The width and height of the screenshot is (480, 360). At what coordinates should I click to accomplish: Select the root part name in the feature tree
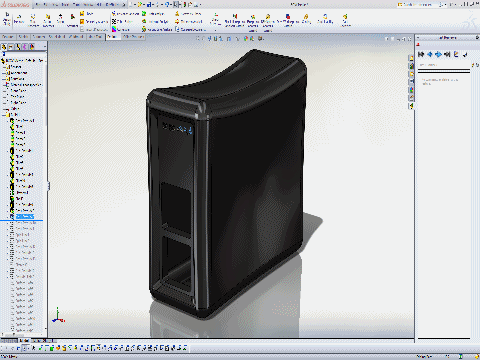(x=23, y=60)
